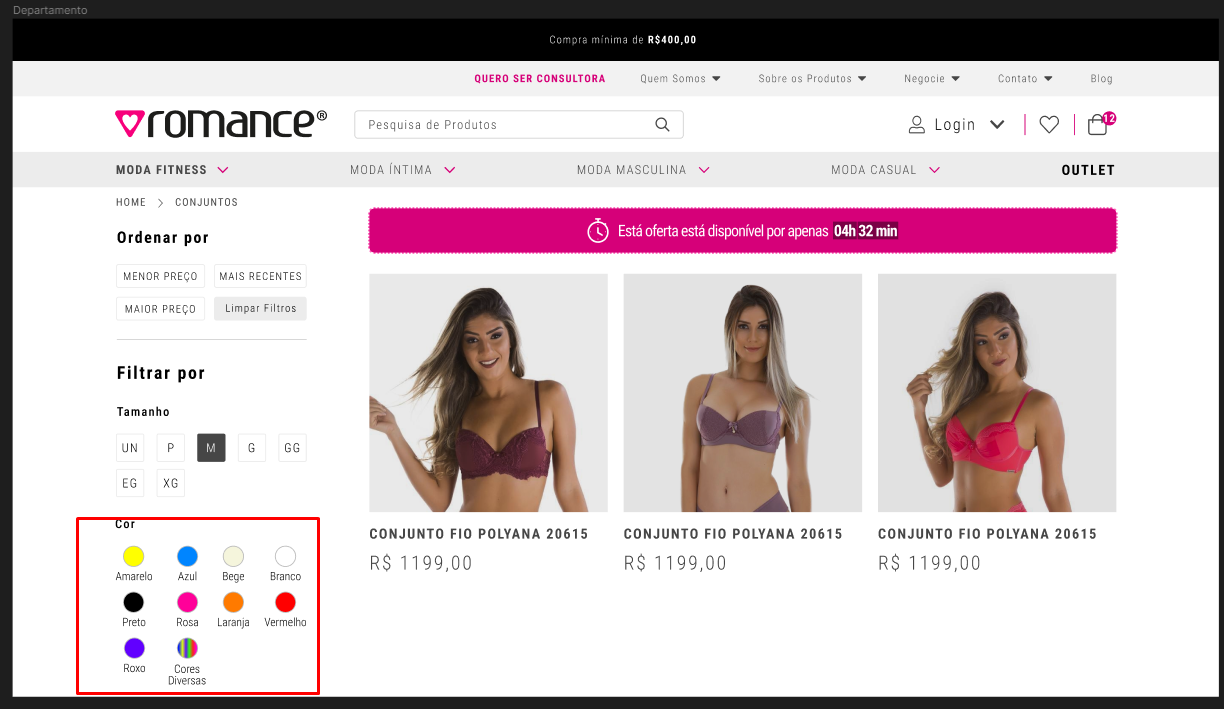Open the Login dropdown arrow
1224x709 pixels.
[x=997, y=125]
